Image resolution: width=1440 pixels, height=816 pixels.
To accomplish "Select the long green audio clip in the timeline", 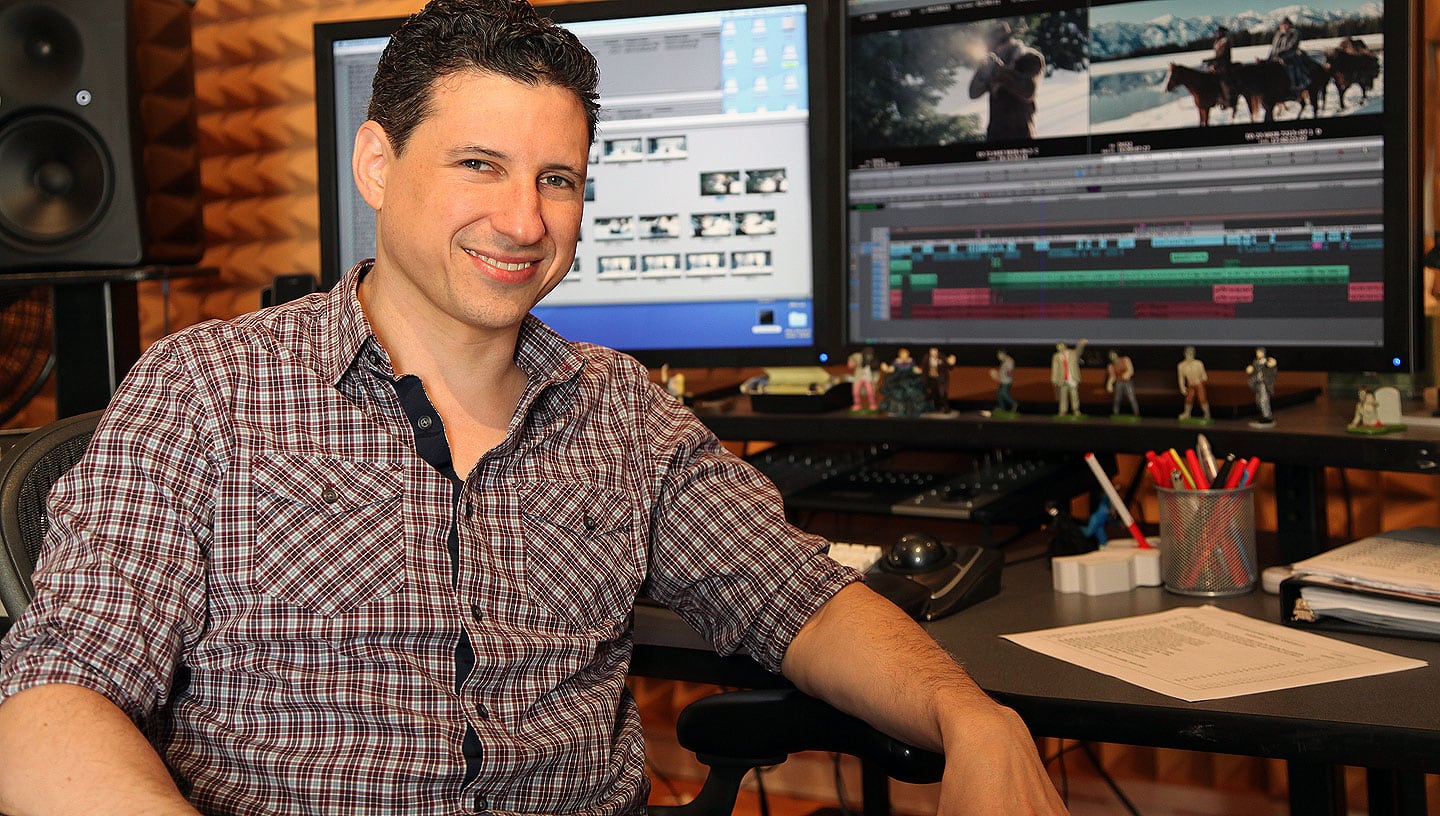I will pos(1168,276).
